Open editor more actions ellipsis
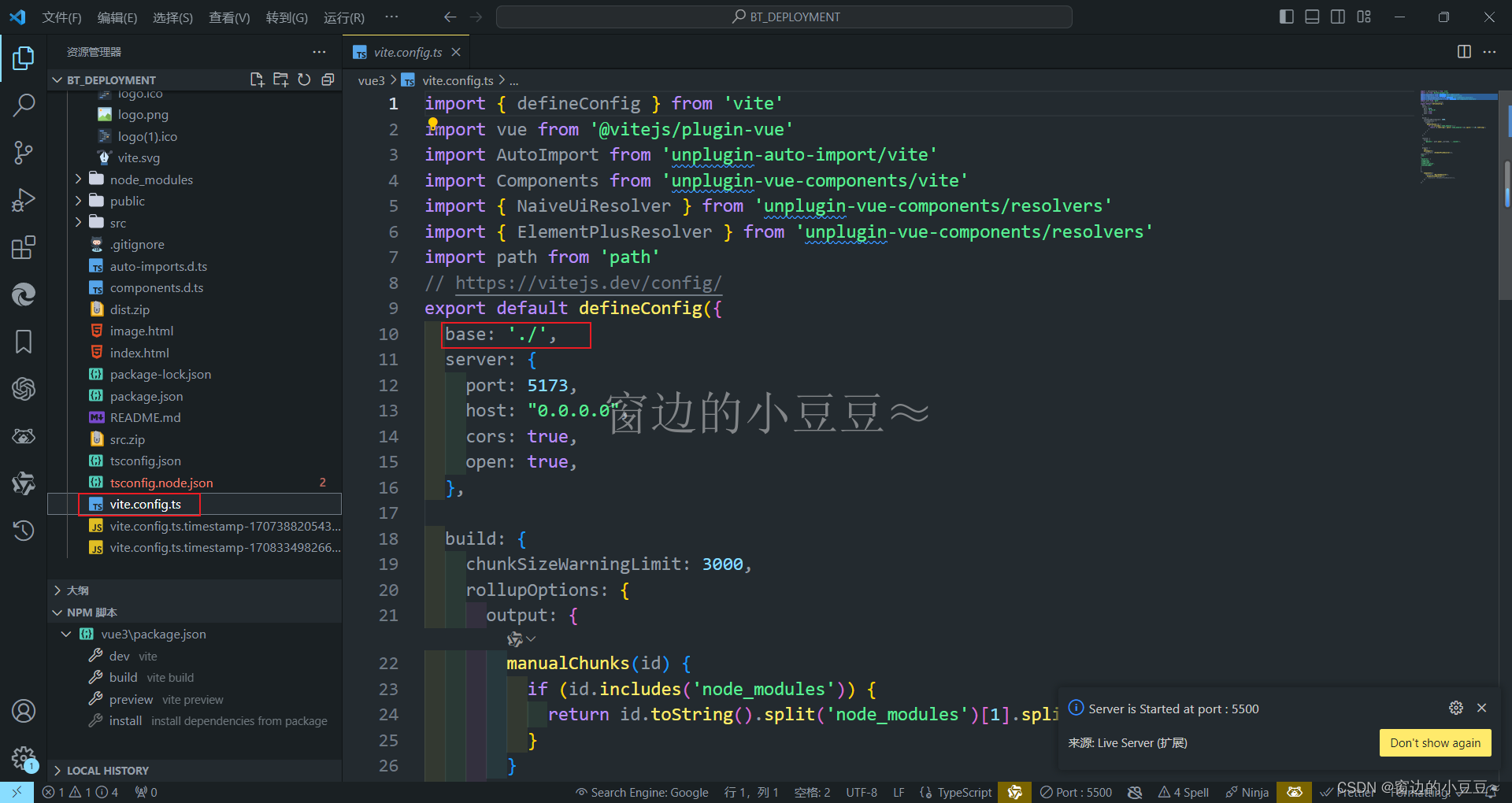 (1489, 52)
